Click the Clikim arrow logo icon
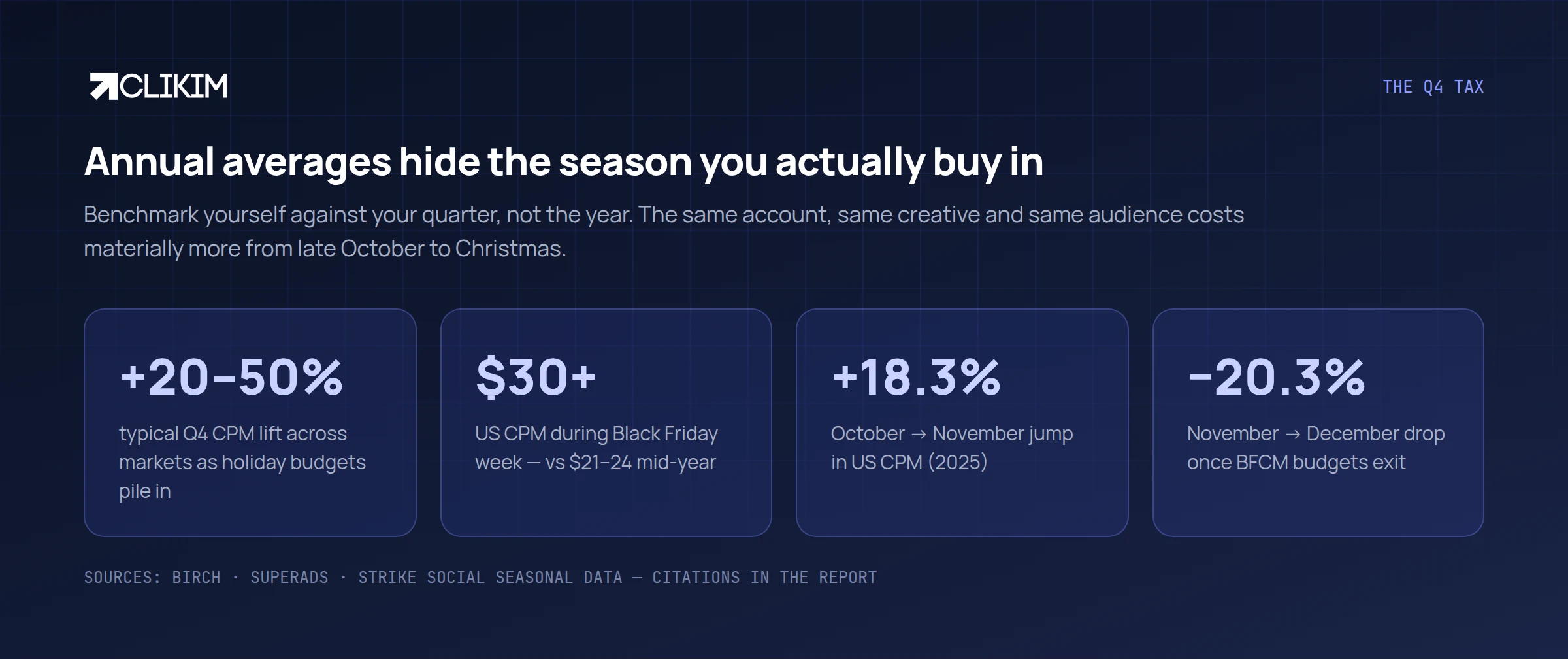The height and width of the screenshot is (660, 1568). pyautogui.click(x=103, y=86)
